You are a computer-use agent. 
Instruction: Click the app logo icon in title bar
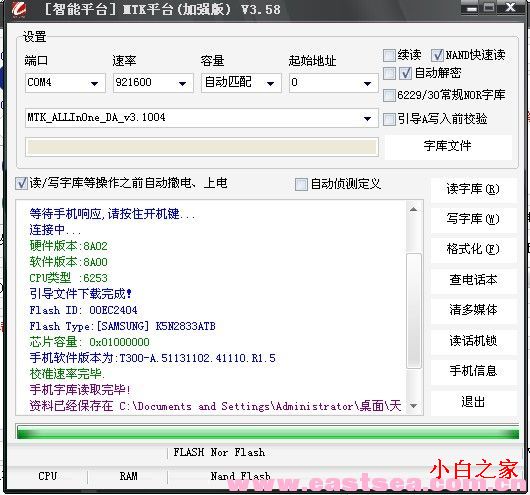19,9
